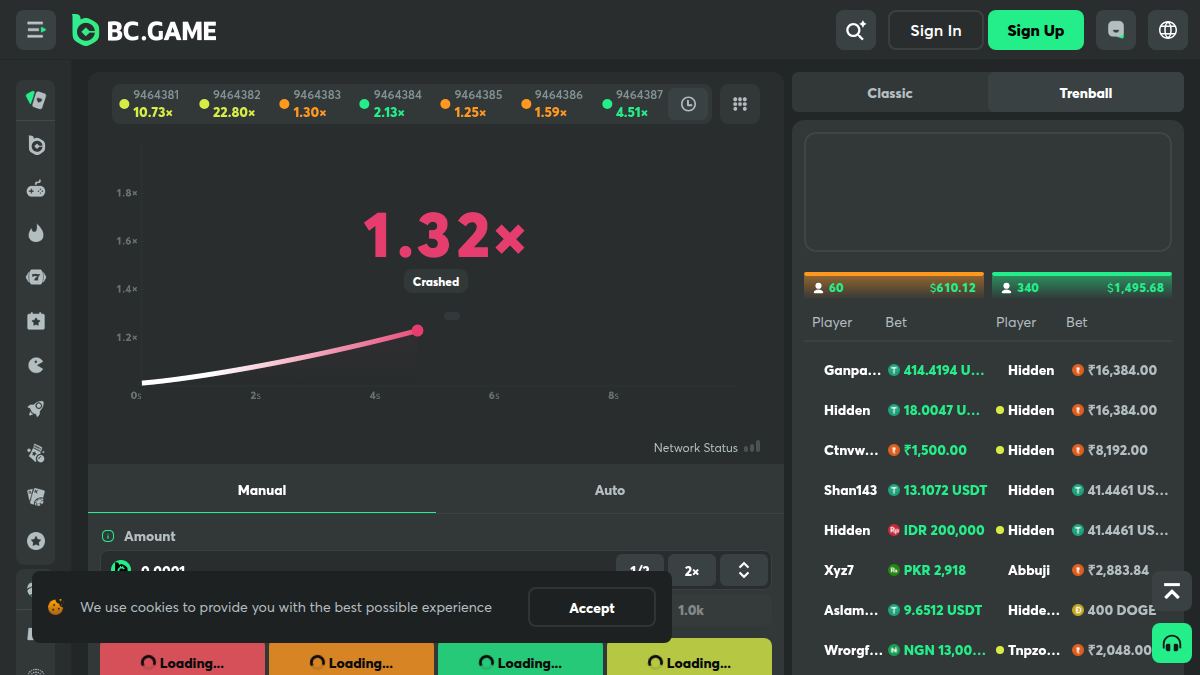Expand the amount stepper arrows
Image resolution: width=1200 pixels, height=675 pixels.
[744, 570]
